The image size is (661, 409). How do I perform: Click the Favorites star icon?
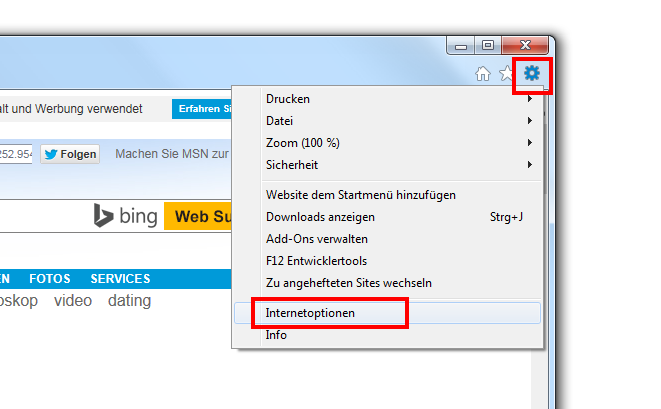click(x=505, y=73)
